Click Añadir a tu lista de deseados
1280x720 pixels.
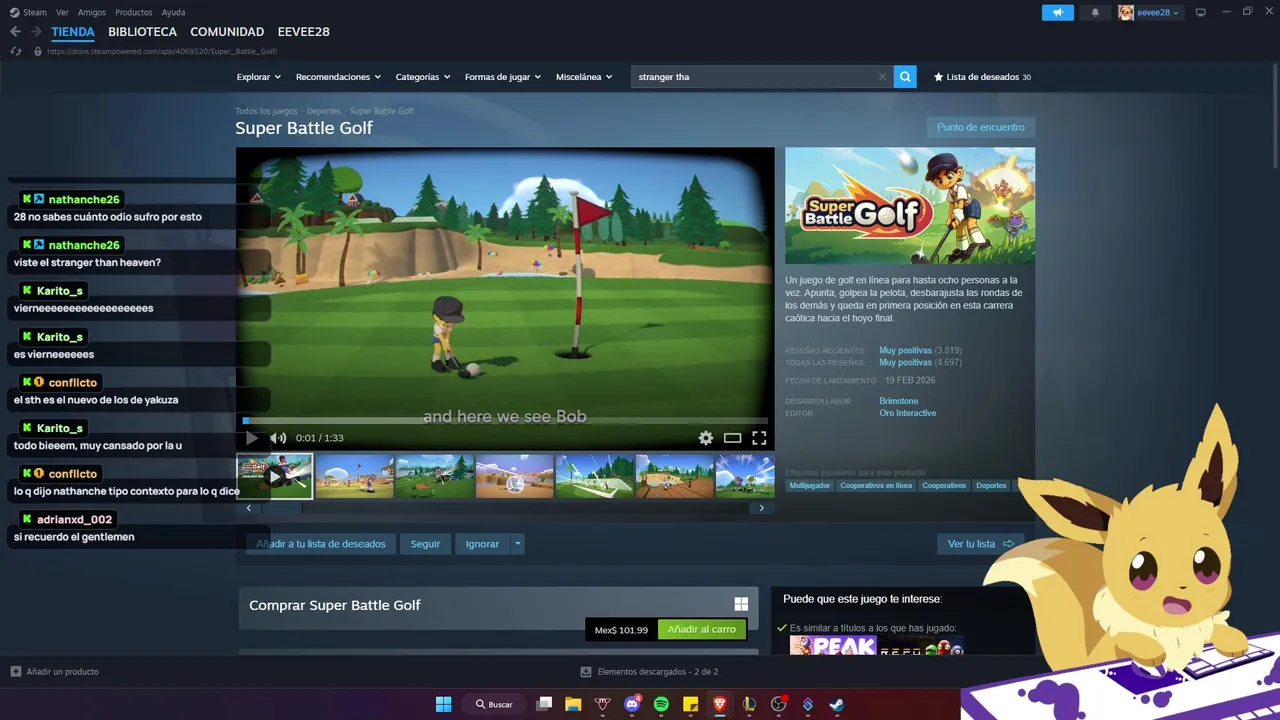click(320, 544)
